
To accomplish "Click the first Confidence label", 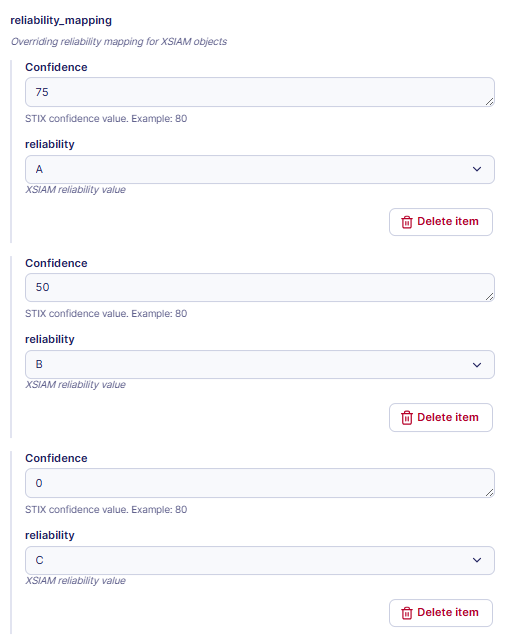I will [x=56, y=67].
